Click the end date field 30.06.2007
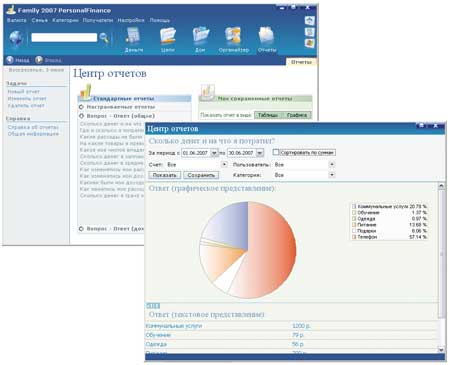Image resolution: width=450 pixels, height=365 pixels. pos(242,153)
